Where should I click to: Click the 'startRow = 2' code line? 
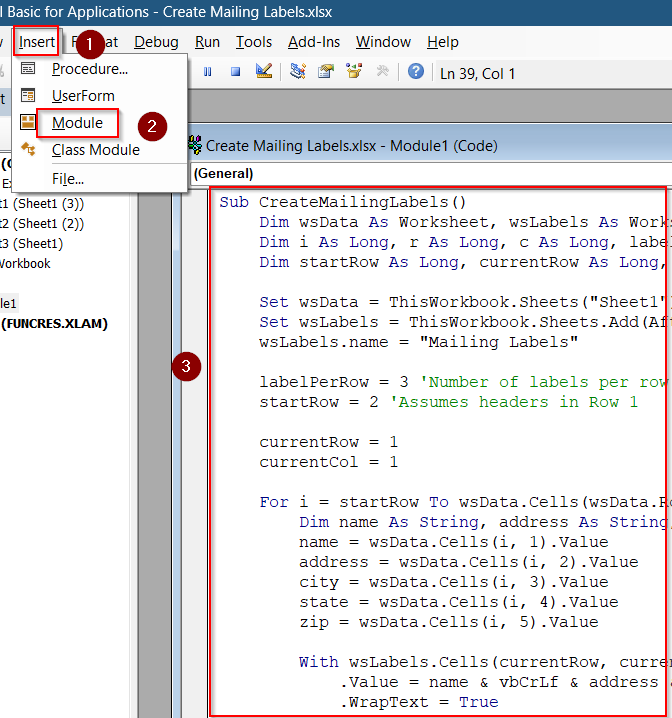tap(449, 403)
